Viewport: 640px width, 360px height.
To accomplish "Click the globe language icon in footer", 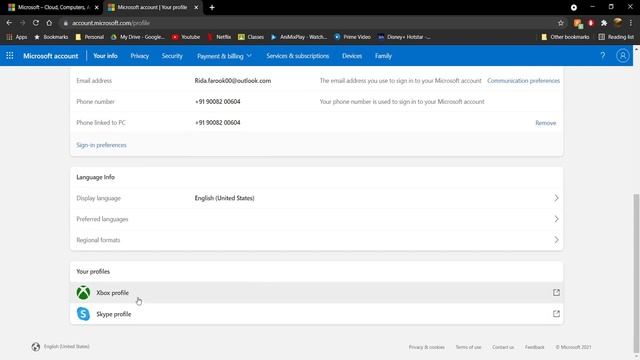I will coord(36,347).
